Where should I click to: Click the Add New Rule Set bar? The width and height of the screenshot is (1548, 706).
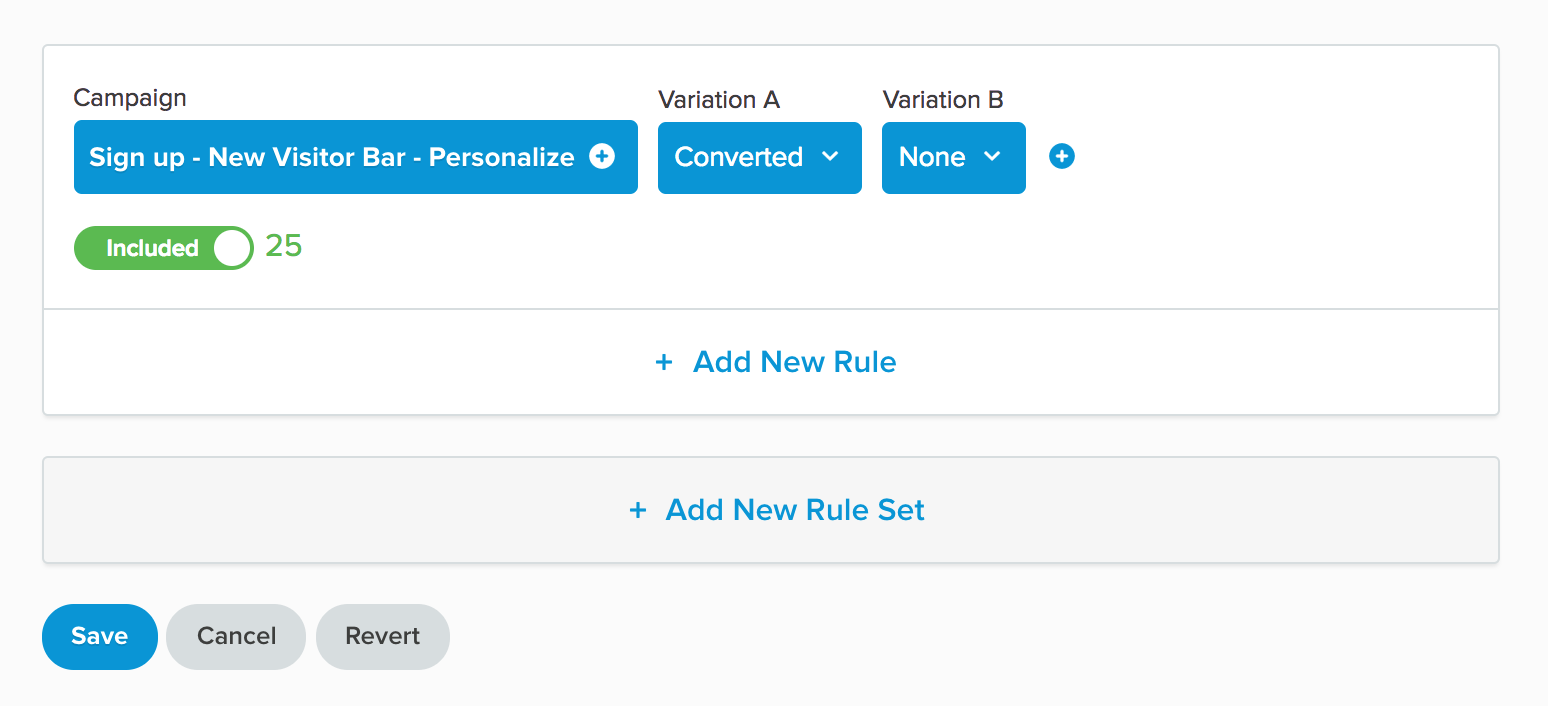point(771,510)
